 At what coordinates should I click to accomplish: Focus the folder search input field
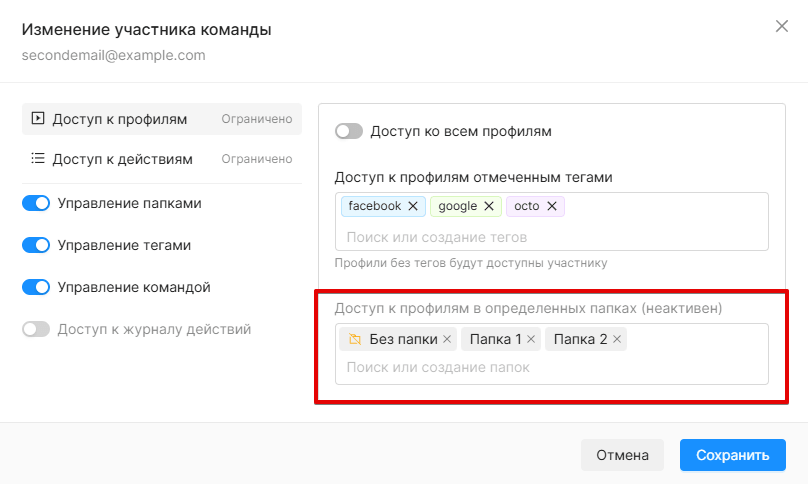pyautogui.click(x=551, y=368)
